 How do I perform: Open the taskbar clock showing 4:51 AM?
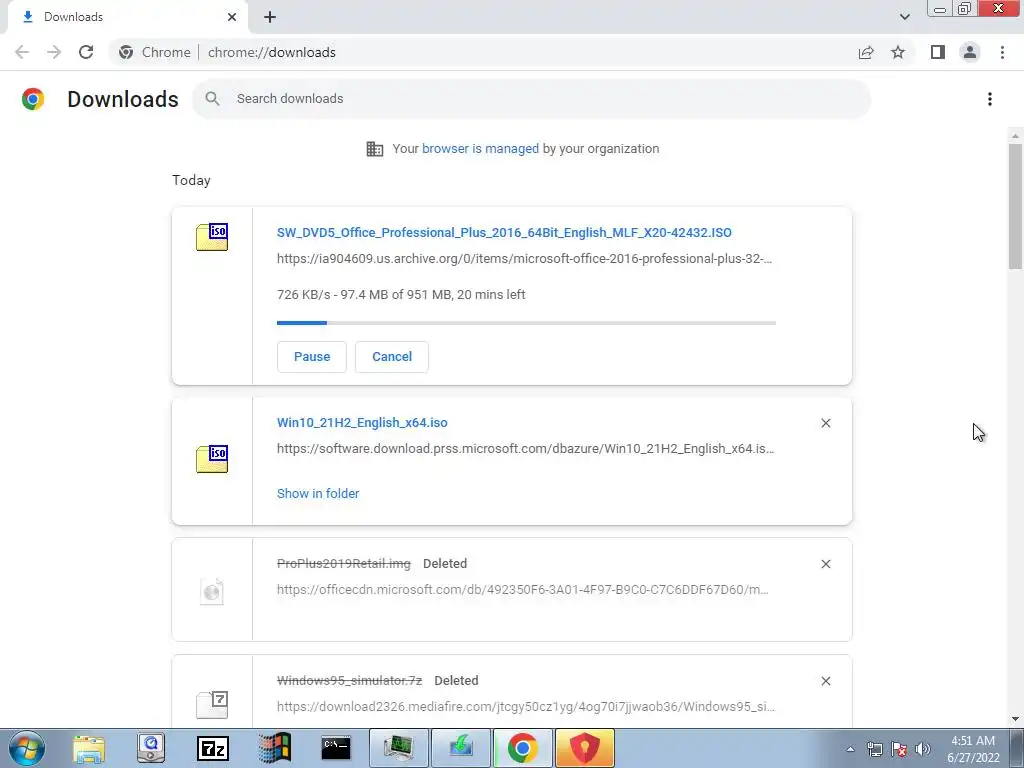pos(973,749)
